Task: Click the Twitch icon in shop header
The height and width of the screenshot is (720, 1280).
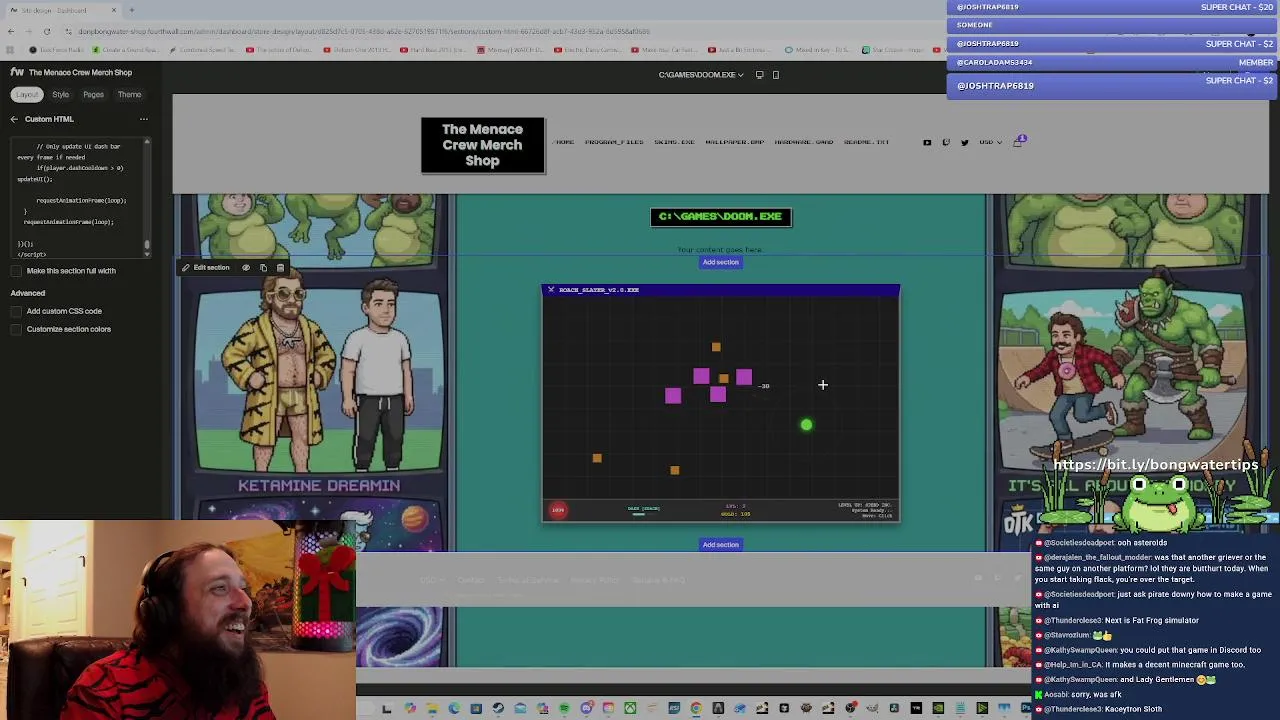Action: [946, 142]
